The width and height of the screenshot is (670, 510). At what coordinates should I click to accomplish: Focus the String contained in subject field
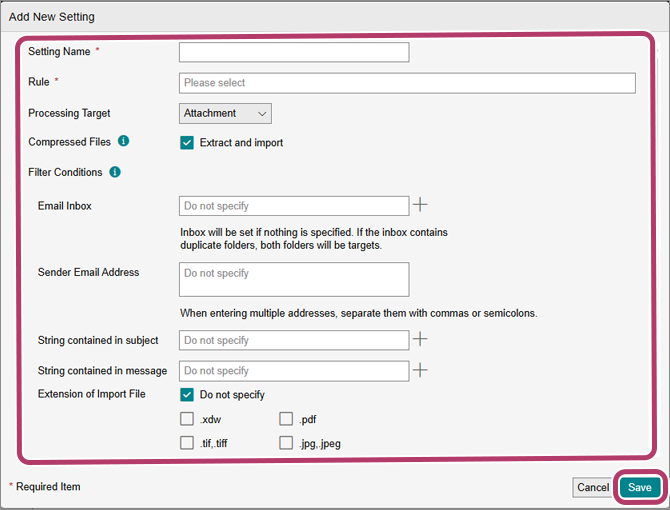pos(294,341)
